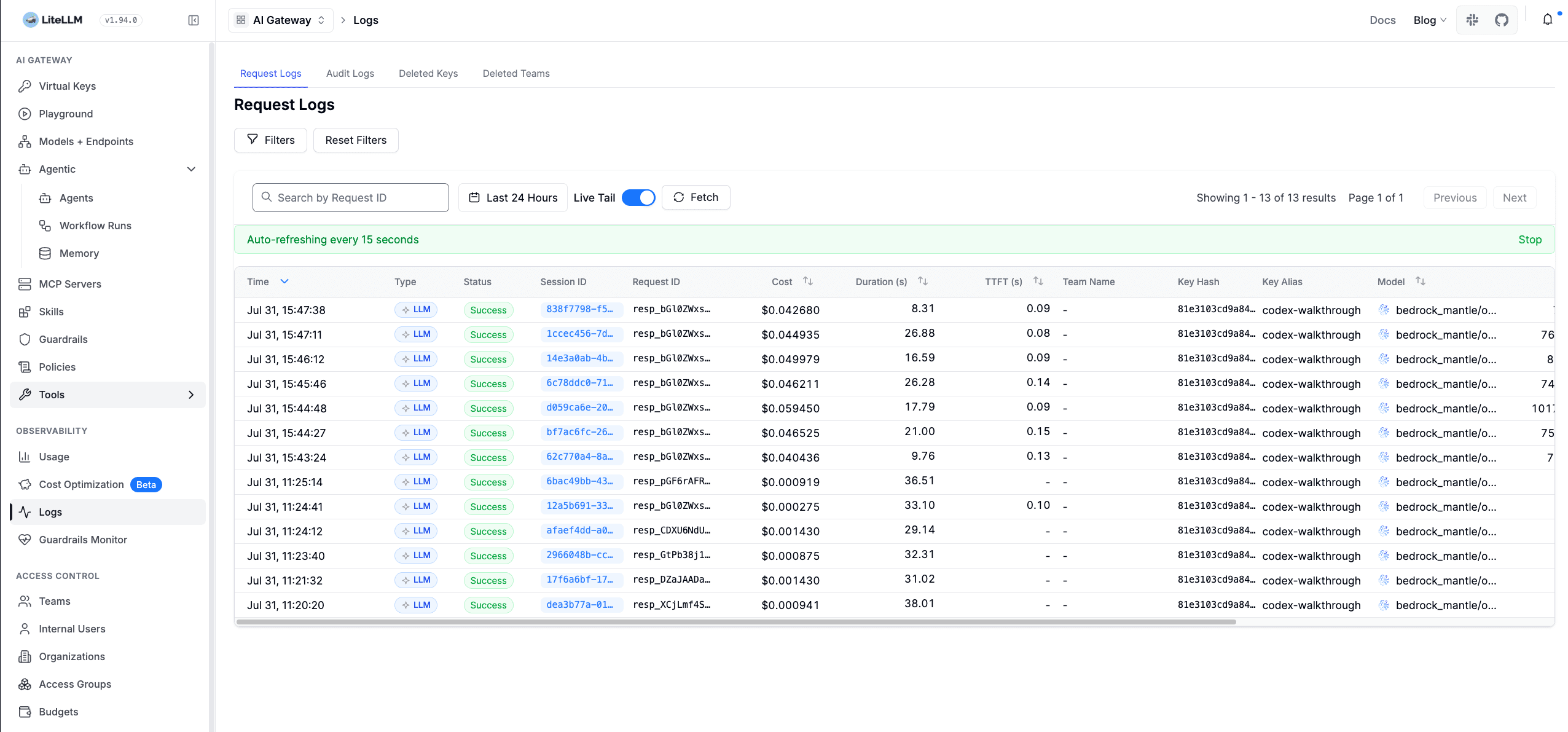Image resolution: width=1568 pixels, height=732 pixels.
Task: Open the GitHub icon link
Action: tap(1502, 20)
